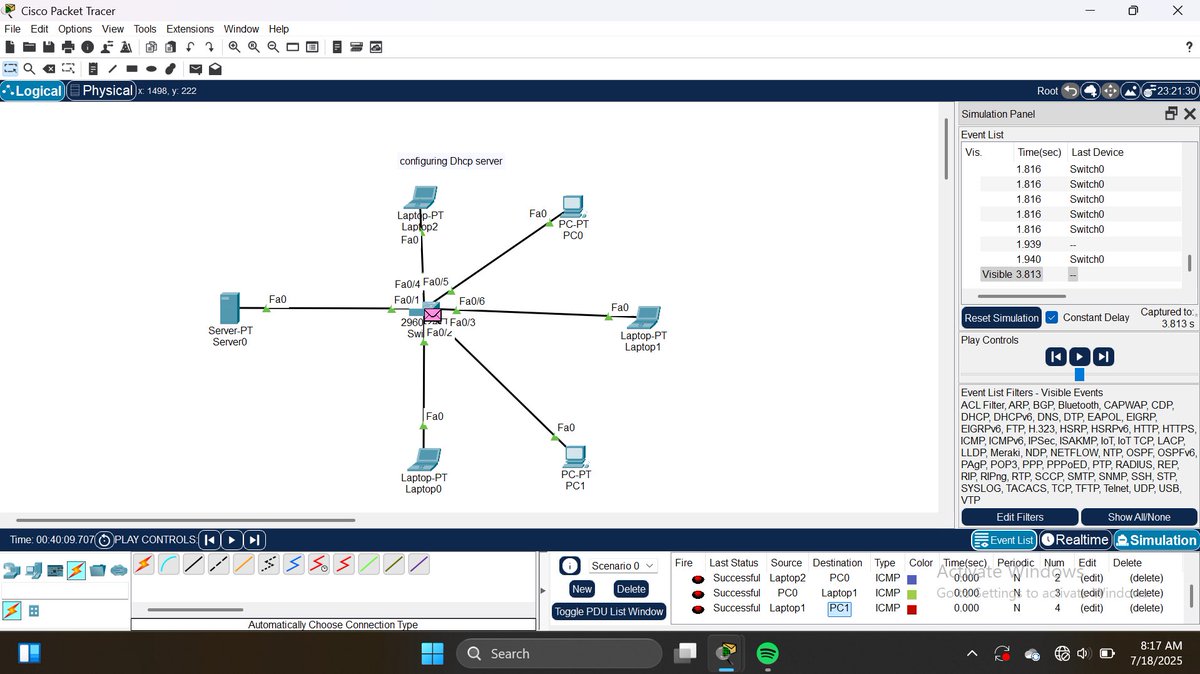Select the Laptop0 device
1200x674 pixels.
[x=424, y=460]
